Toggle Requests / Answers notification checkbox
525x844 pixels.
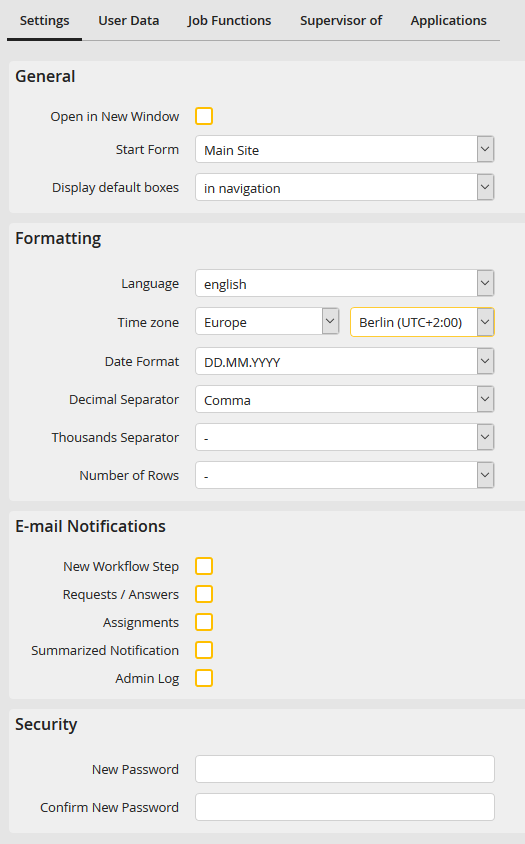pos(204,594)
